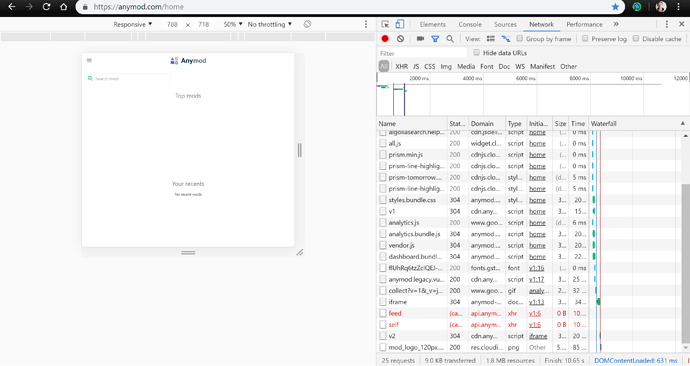Viewport: 690px width, 366px height.
Task: Filter requests by JS
Action: (x=416, y=66)
